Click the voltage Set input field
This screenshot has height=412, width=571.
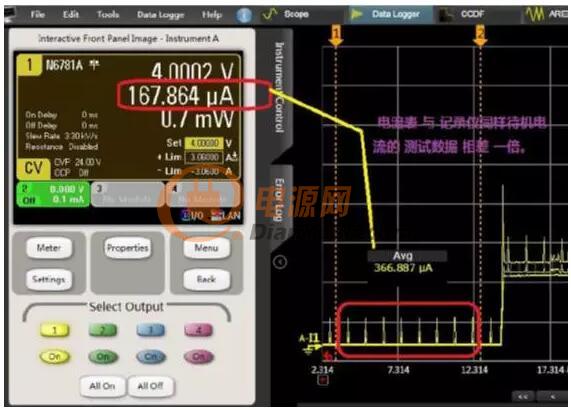pyautogui.click(x=204, y=143)
